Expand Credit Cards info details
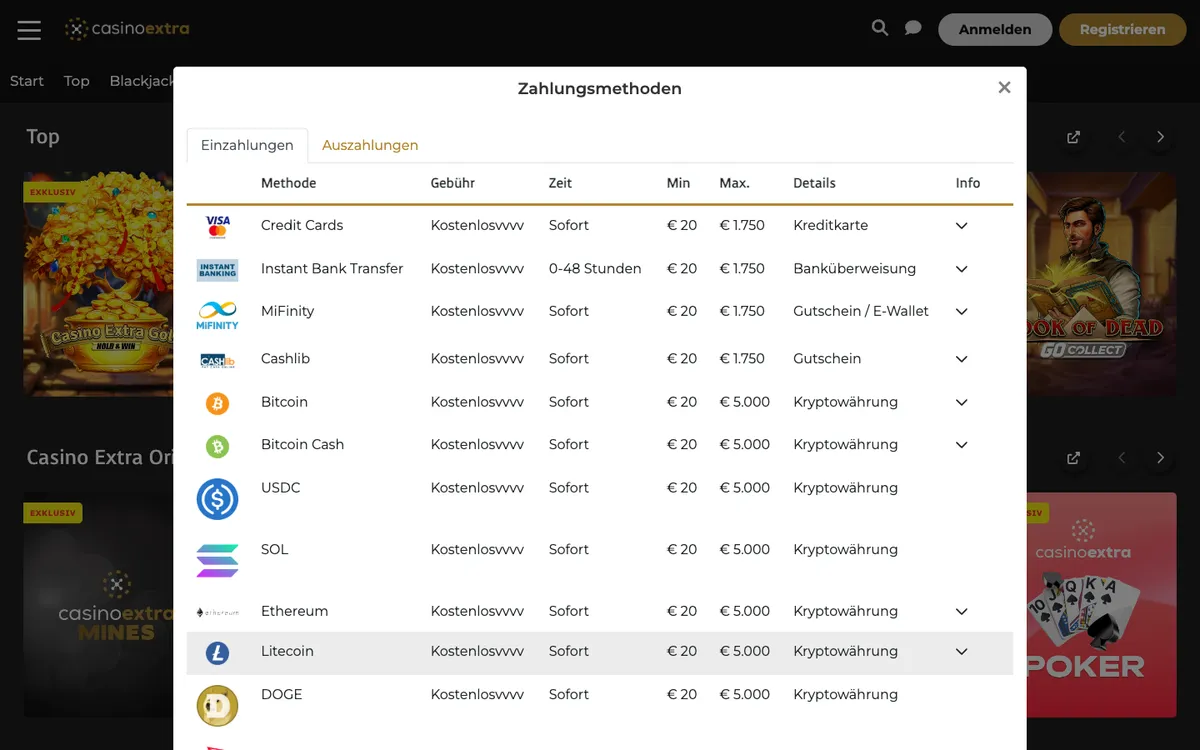The width and height of the screenshot is (1200, 750). click(x=962, y=226)
